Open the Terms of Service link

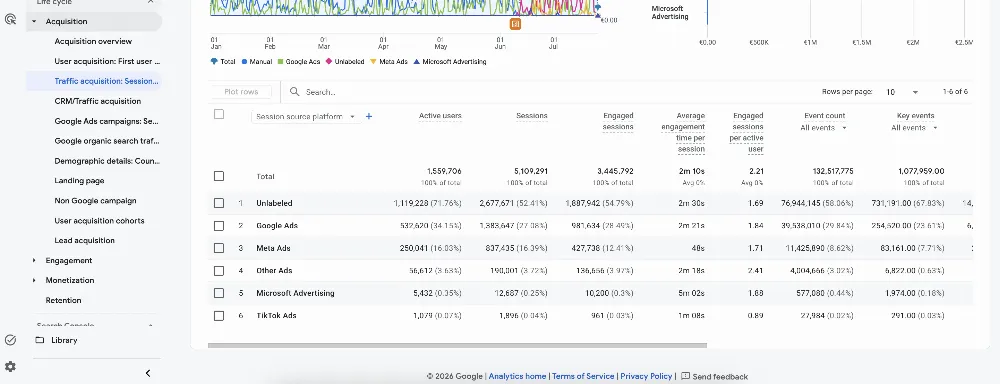click(x=583, y=376)
